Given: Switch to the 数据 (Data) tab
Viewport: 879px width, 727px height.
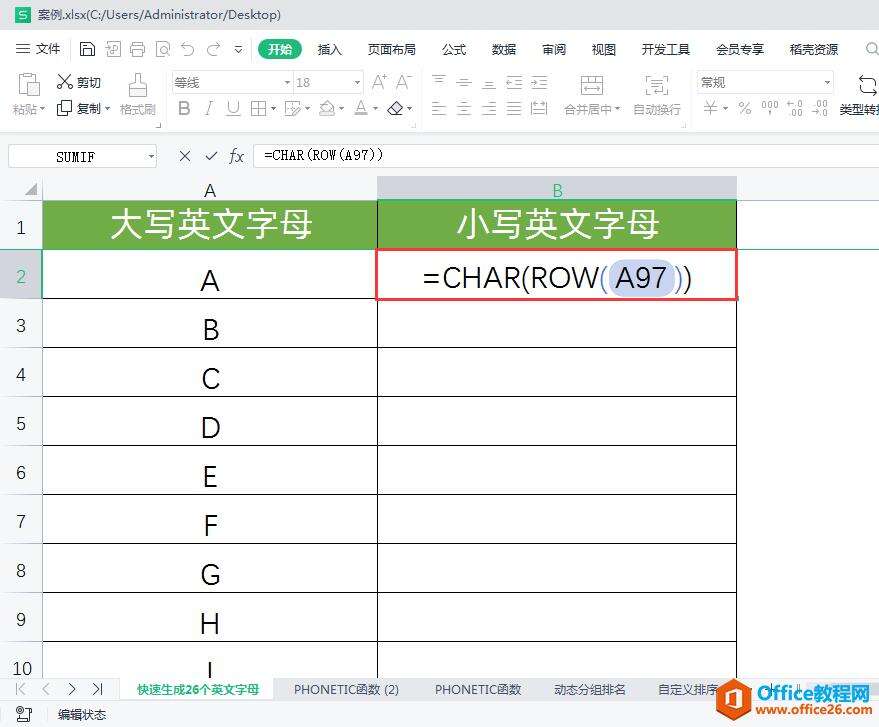Looking at the screenshot, I should pos(503,49).
